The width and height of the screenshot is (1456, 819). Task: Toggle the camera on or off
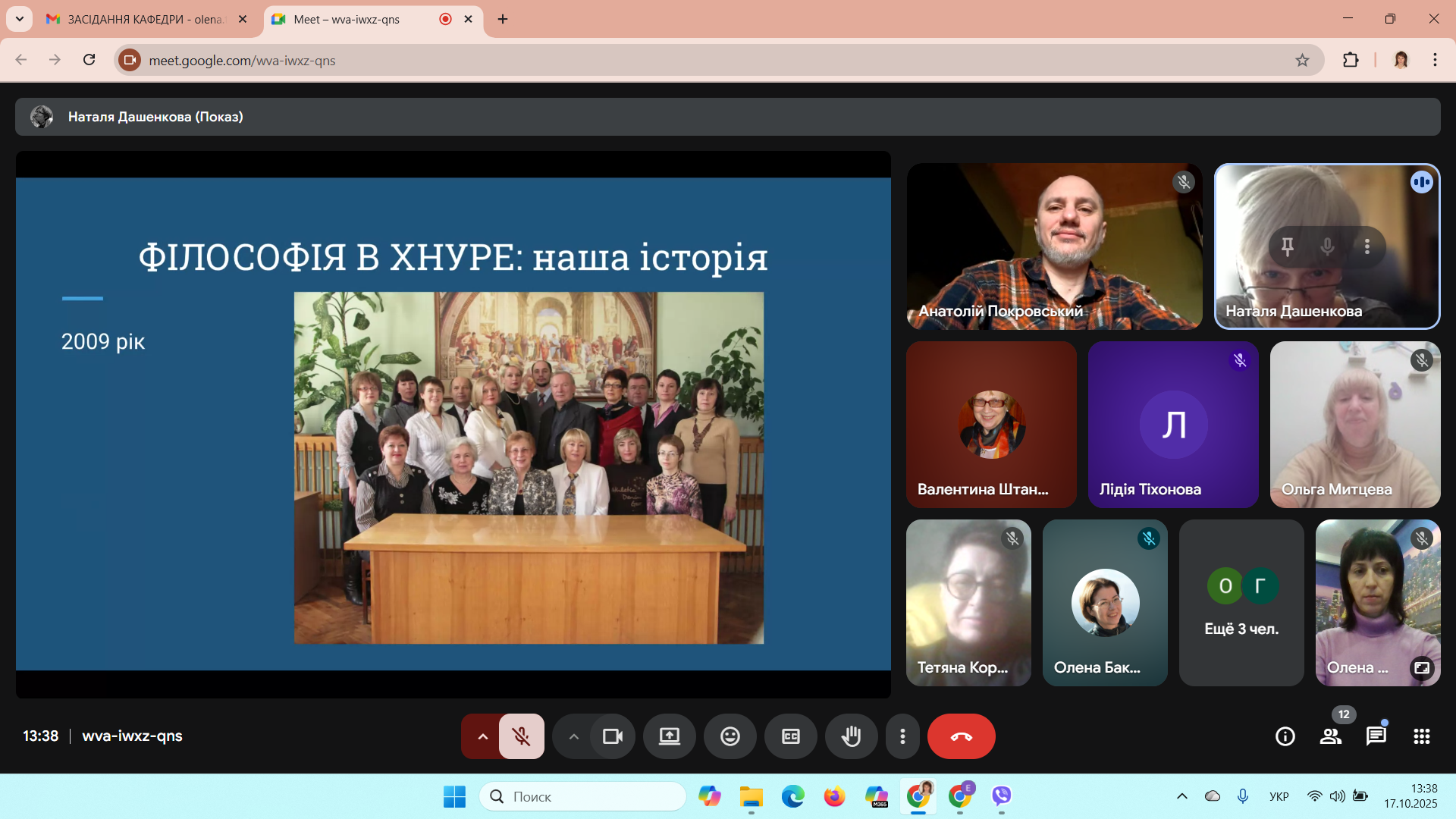(612, 736)
